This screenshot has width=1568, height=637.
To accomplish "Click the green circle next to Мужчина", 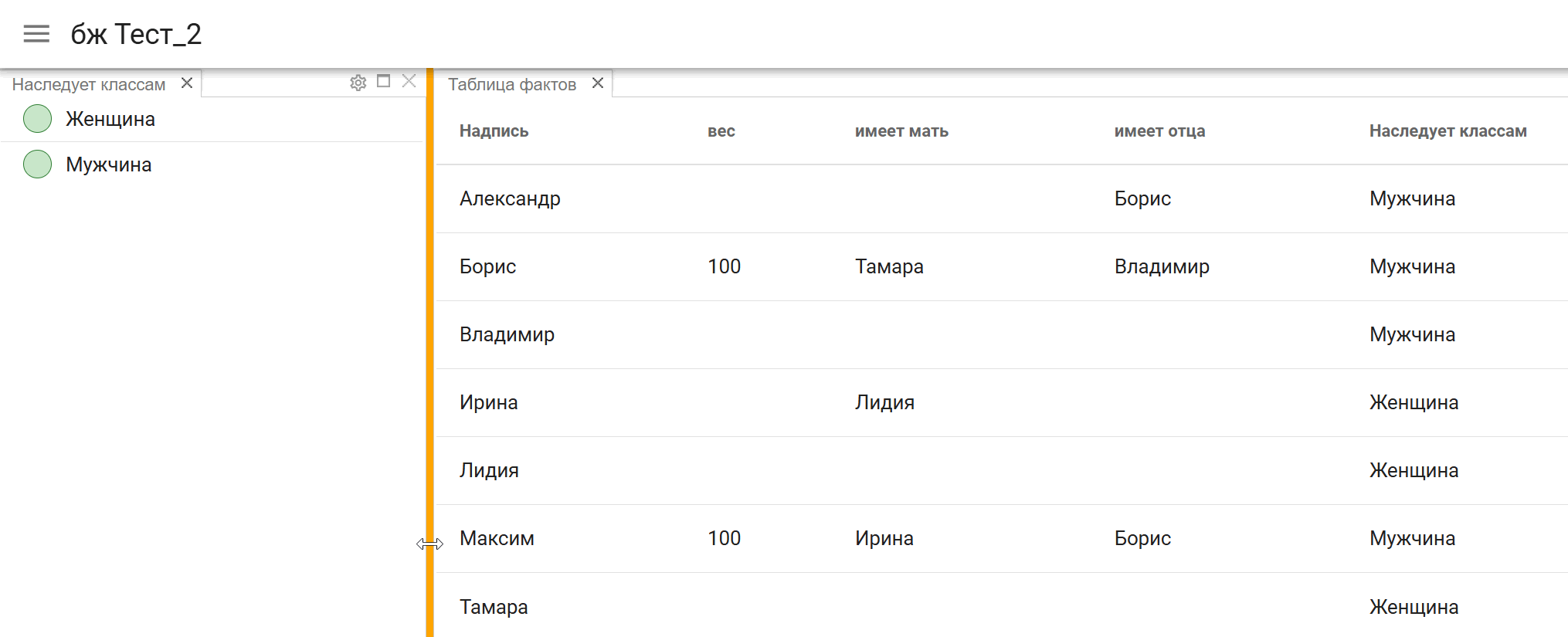I will tap(37, 164).
